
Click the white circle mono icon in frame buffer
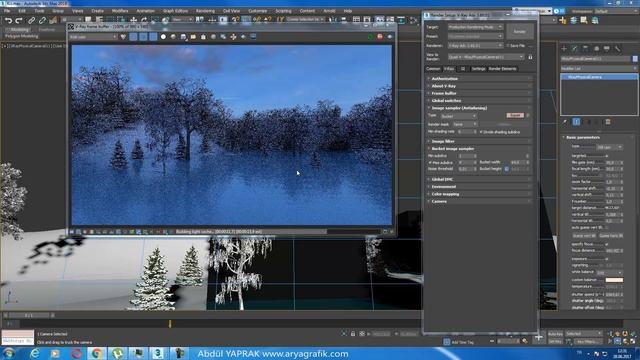tap(163, 37)
